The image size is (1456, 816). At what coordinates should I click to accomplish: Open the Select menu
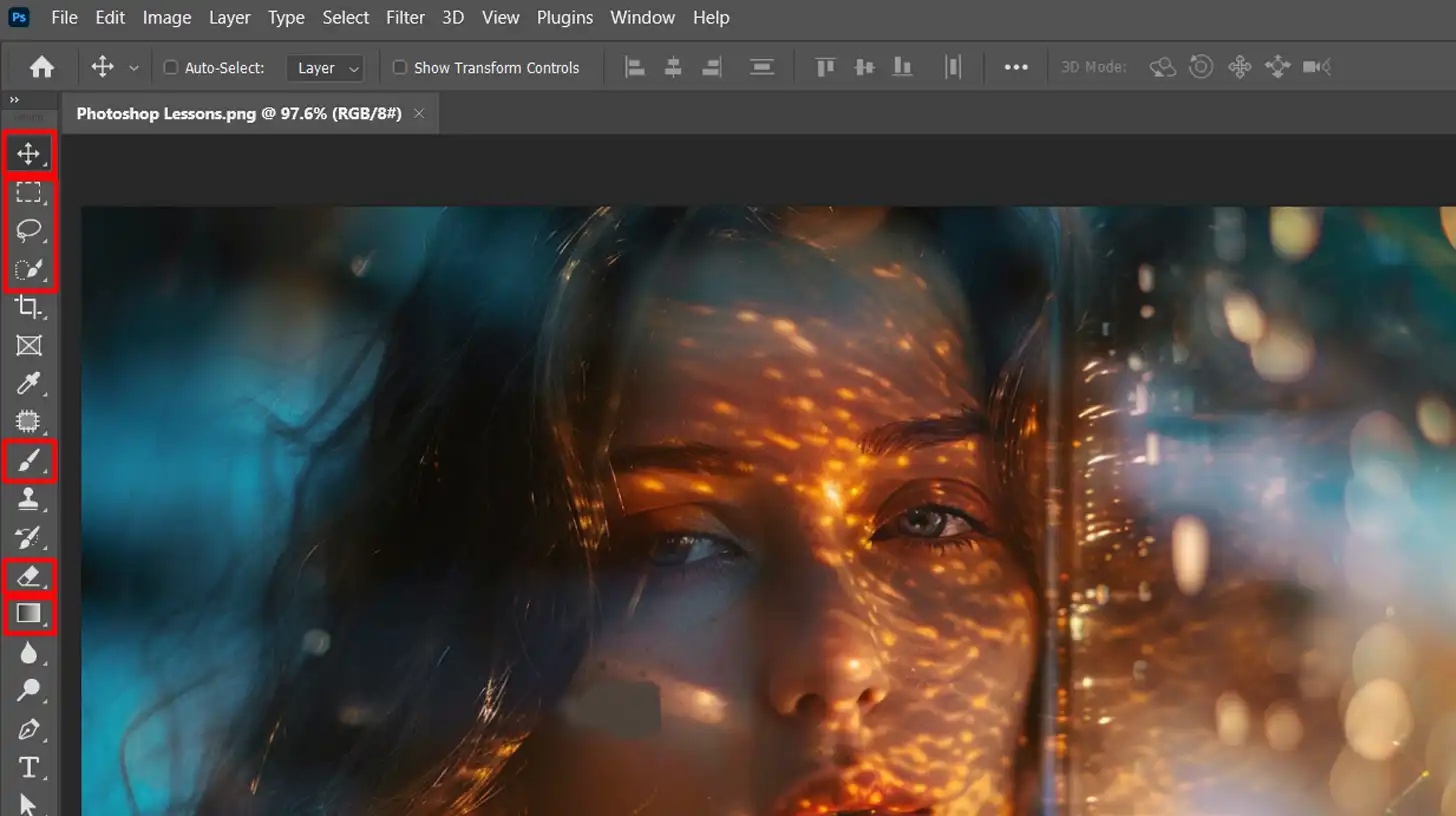pos(346,17)
